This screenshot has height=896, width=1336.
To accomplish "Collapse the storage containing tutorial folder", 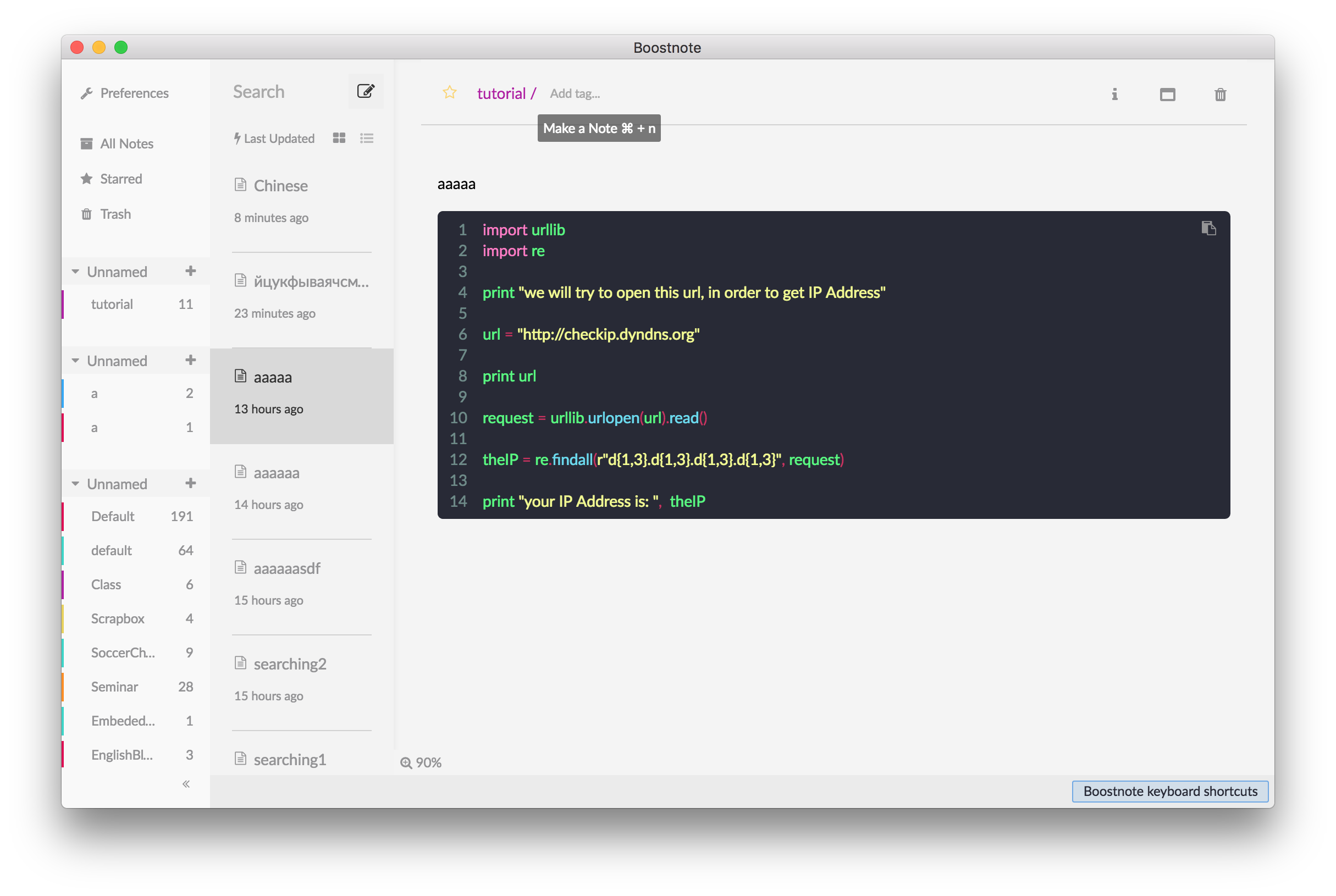I will click(75, 272).
